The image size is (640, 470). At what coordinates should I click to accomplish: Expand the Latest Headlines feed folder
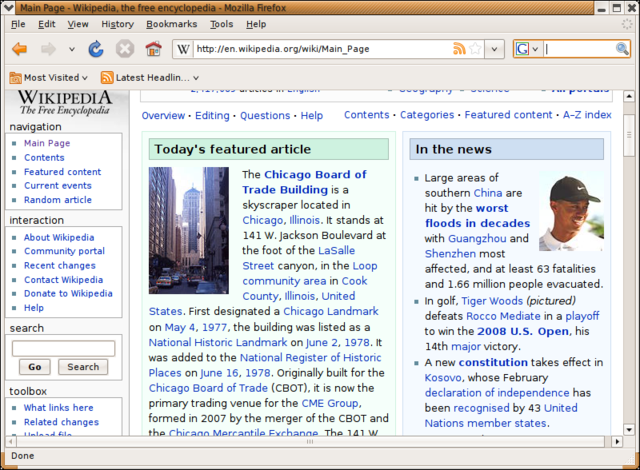150,77
